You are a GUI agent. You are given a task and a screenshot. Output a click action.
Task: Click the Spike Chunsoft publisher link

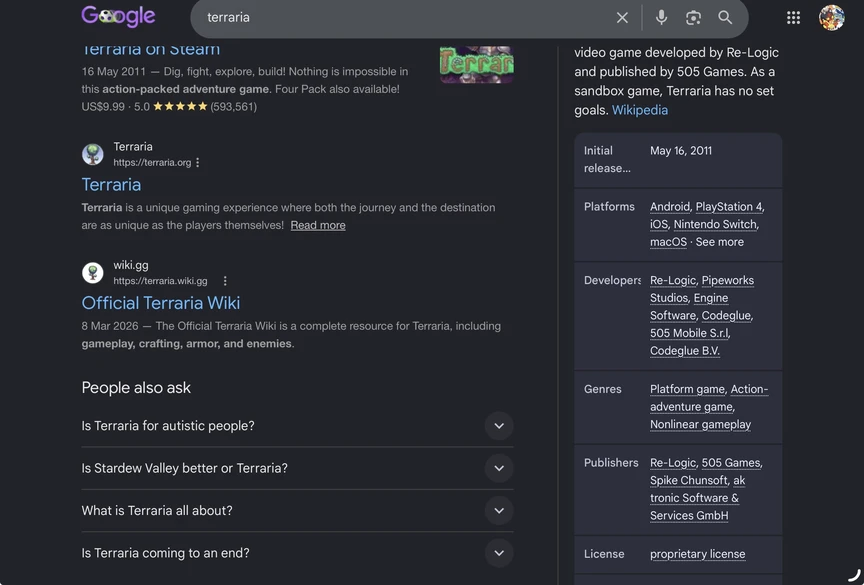point(689,480)
